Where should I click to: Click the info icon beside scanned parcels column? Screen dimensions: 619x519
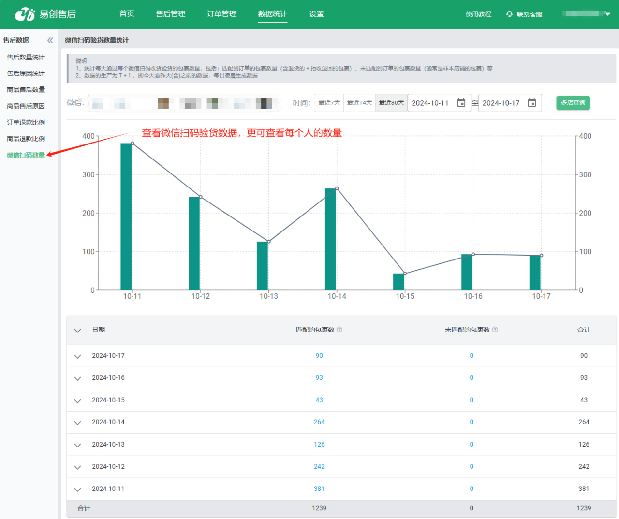pyautogui.click(x=340, y=329)
